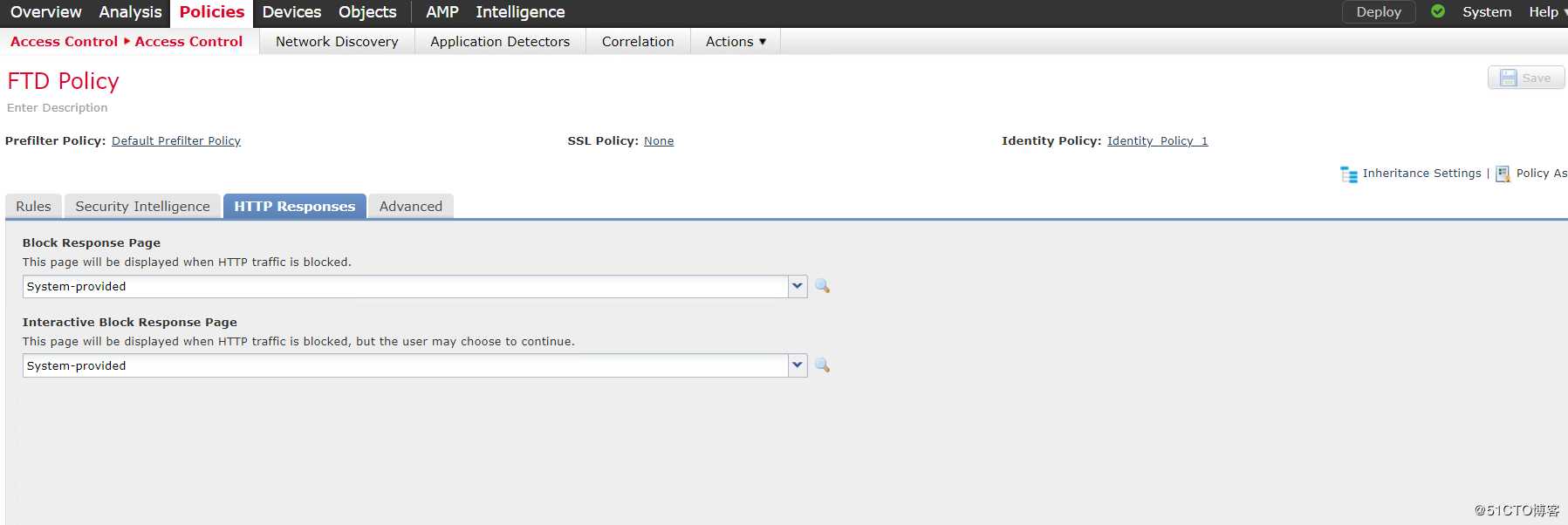This screenshot has height=525, width=1568.
Task: Click the SSL Policy None link
Action: [x=659, y=141]
